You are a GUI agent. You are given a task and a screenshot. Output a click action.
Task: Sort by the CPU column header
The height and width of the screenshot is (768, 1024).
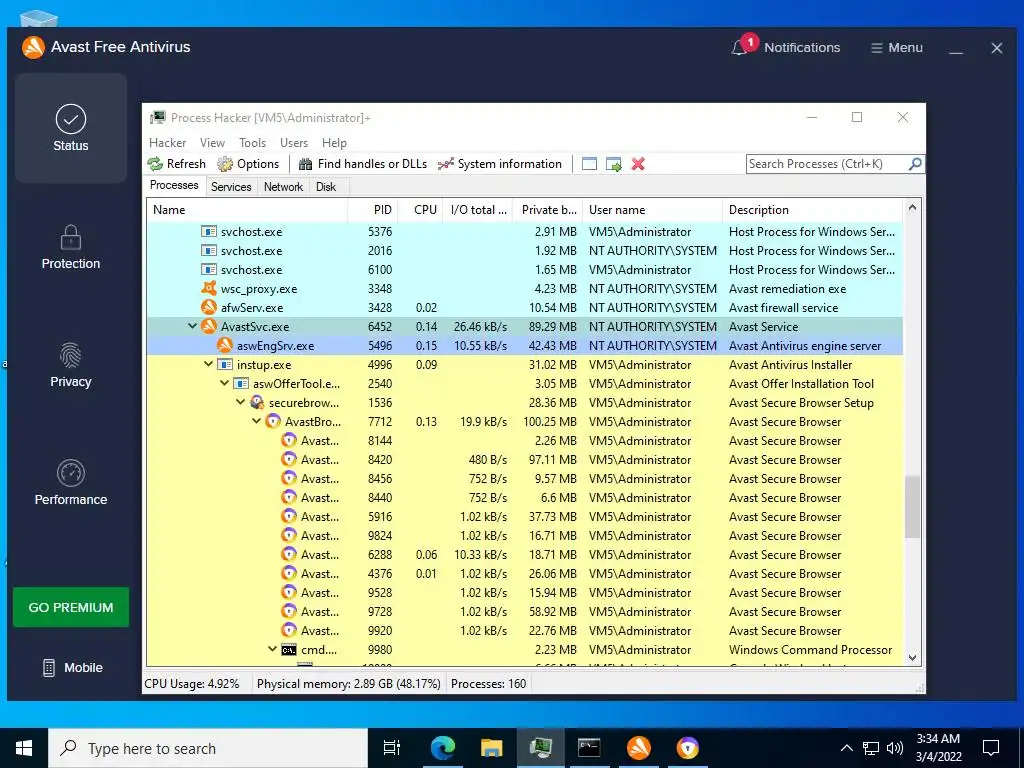tap(420, 210)
